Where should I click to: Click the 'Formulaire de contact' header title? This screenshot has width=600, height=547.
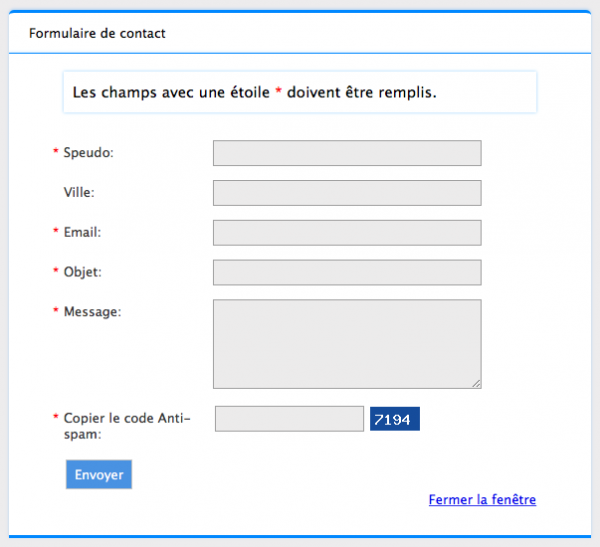(97, 33)
